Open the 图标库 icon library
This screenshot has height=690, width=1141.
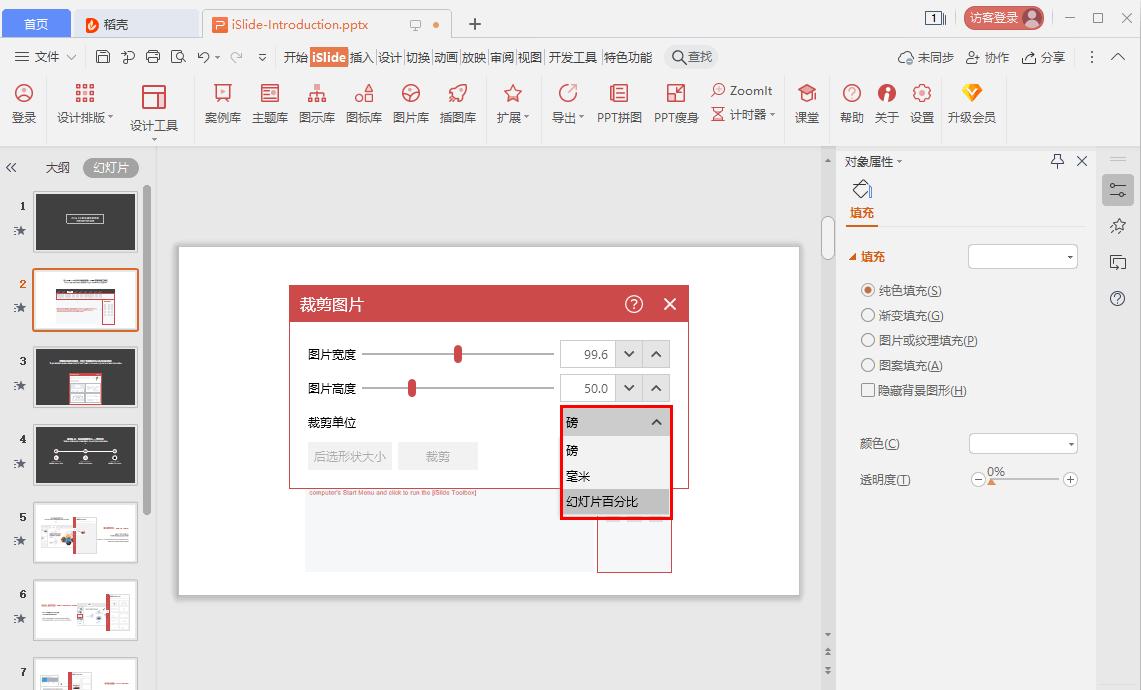[364, 103]
